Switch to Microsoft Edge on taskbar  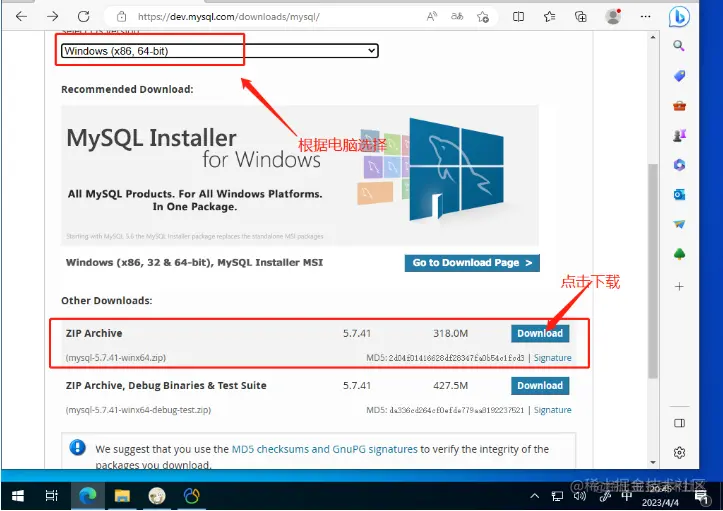pyautogui.click(x=88, y=496)
